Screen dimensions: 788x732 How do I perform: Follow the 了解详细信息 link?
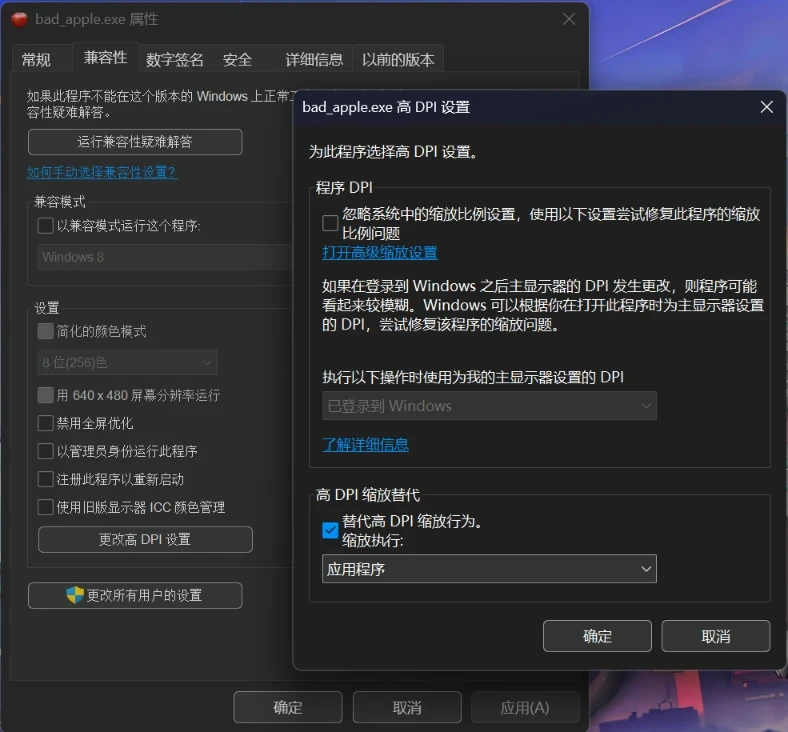click(x=365, y=444)
